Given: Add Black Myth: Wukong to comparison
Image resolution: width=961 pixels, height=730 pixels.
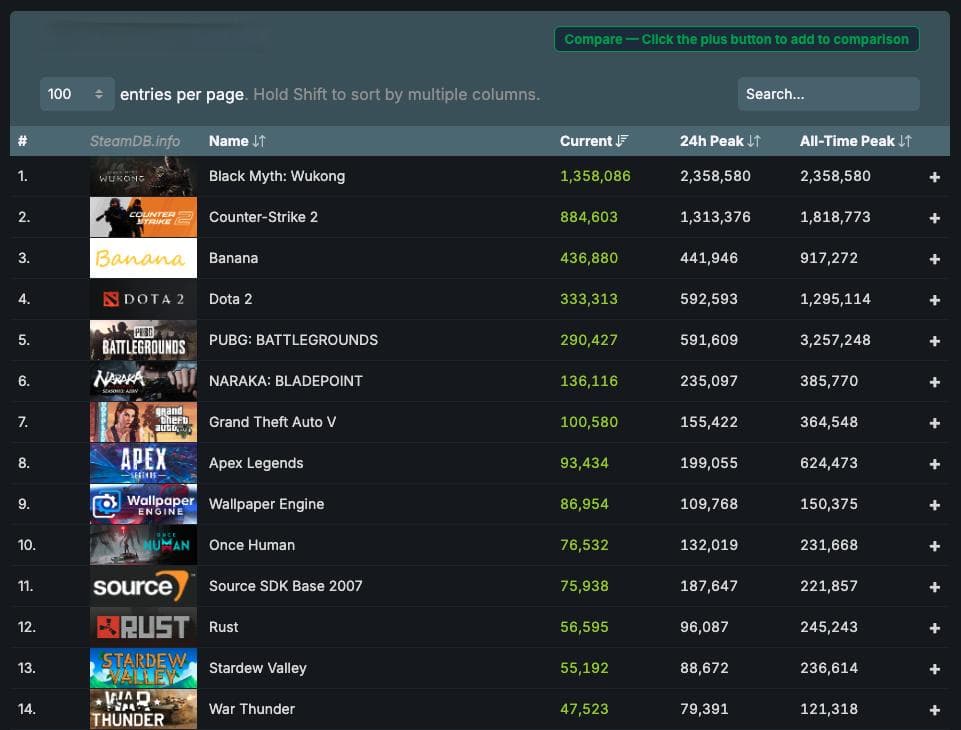Looking at the screenshot, I should [x=934, y=177].
